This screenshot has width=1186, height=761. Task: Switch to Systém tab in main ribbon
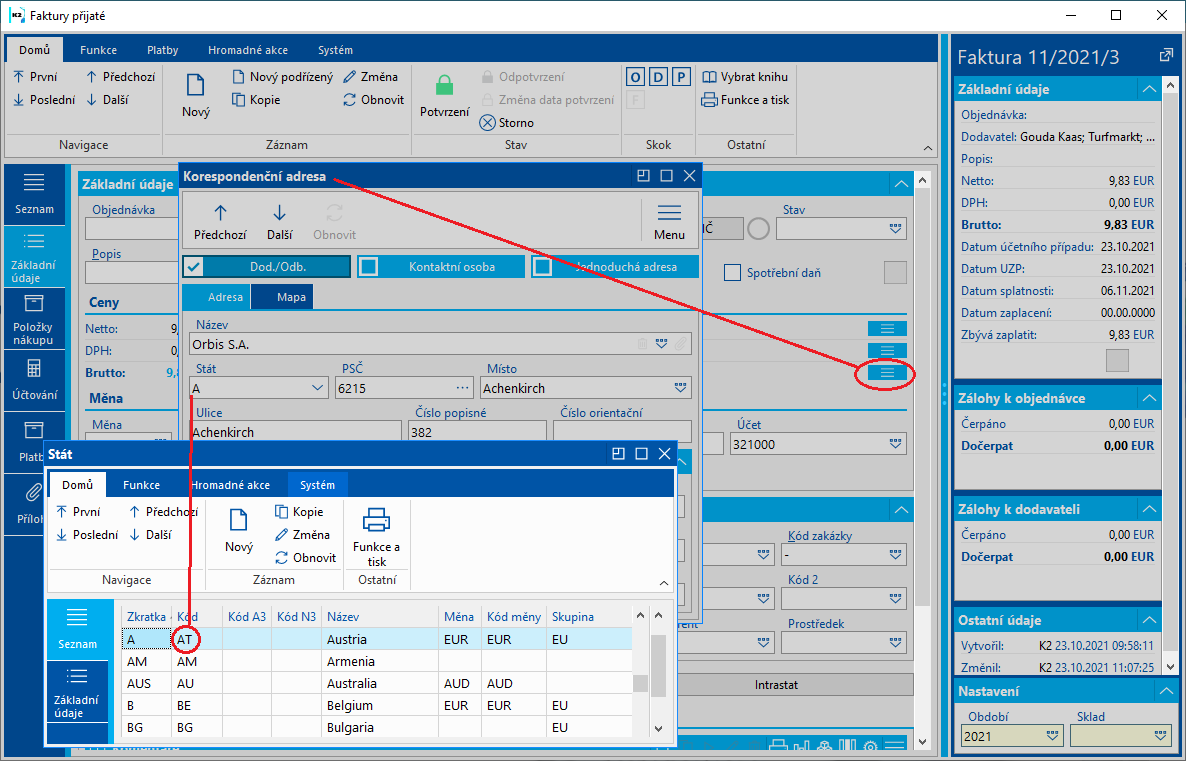click(x=335, y=50)
